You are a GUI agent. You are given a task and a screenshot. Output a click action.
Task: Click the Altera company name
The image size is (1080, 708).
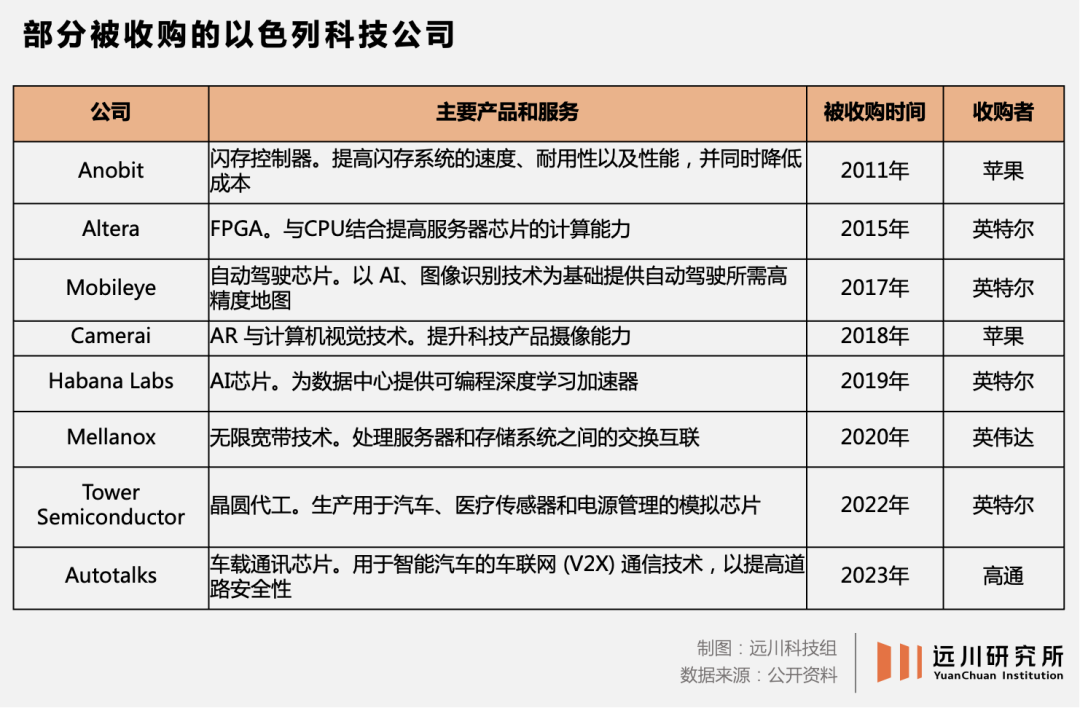(x=111, y=229)
